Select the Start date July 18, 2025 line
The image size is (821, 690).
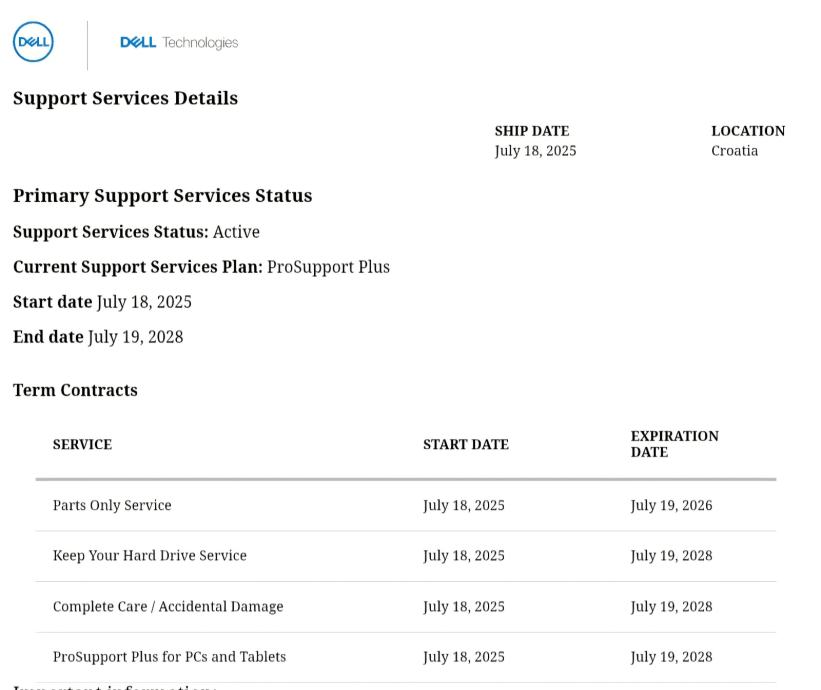[102, 302]
